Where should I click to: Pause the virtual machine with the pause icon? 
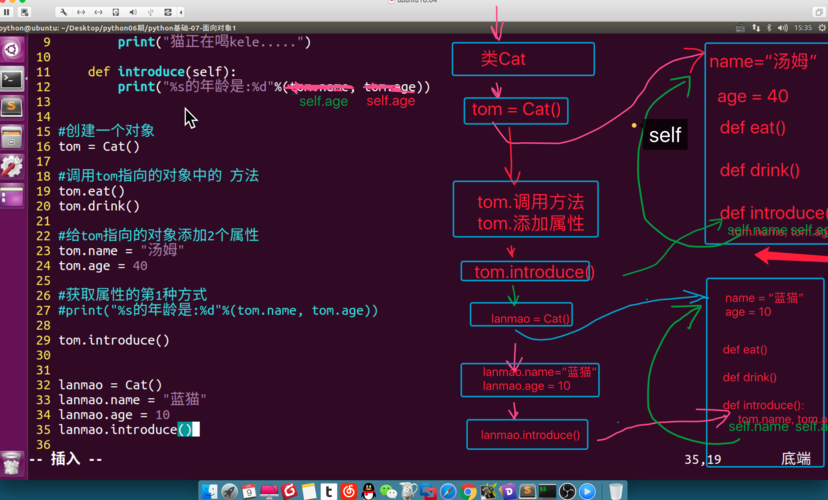coord(7,12)
